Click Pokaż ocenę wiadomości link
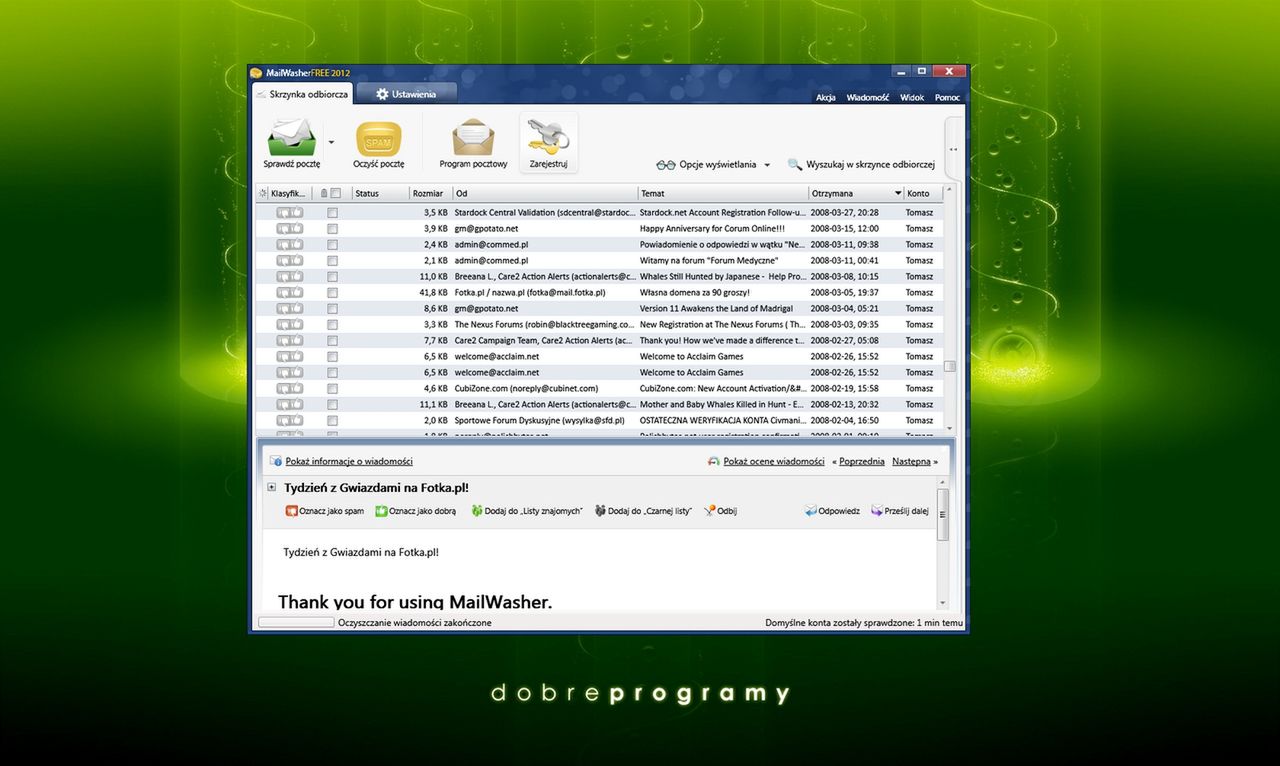 point(774,461)
